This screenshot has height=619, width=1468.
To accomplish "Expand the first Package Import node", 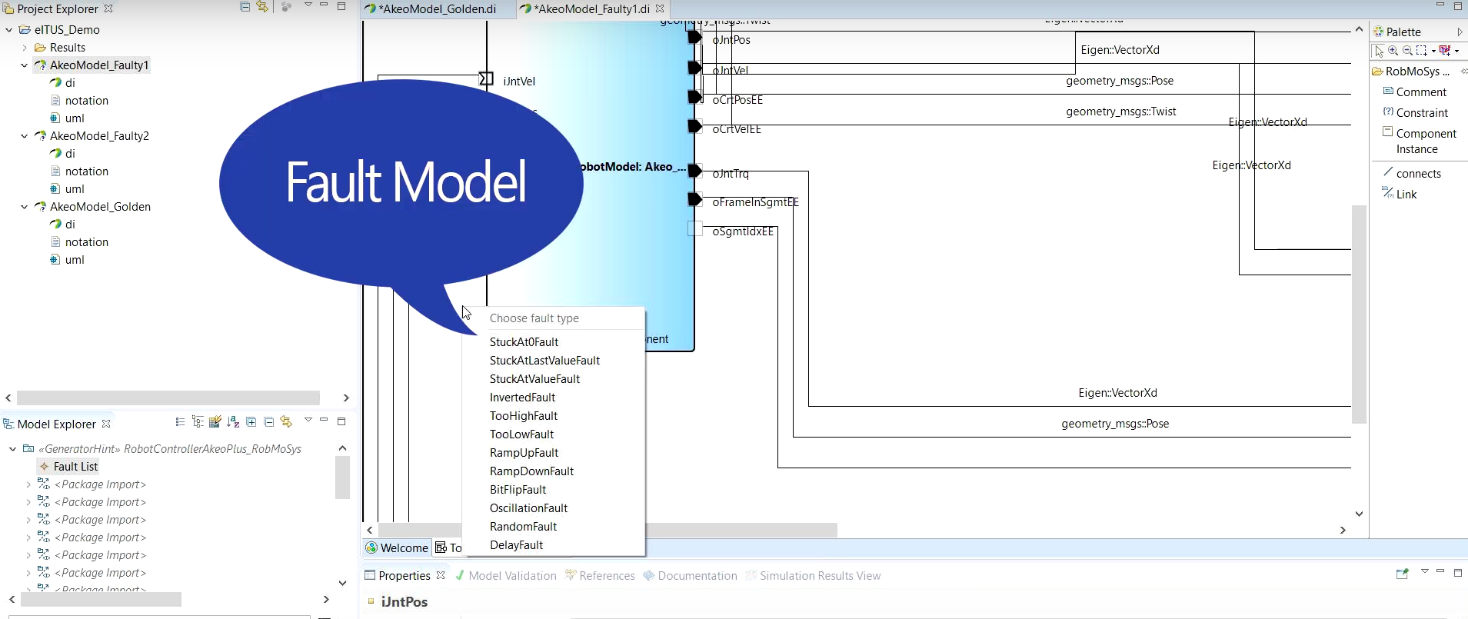I will (28, 485).
